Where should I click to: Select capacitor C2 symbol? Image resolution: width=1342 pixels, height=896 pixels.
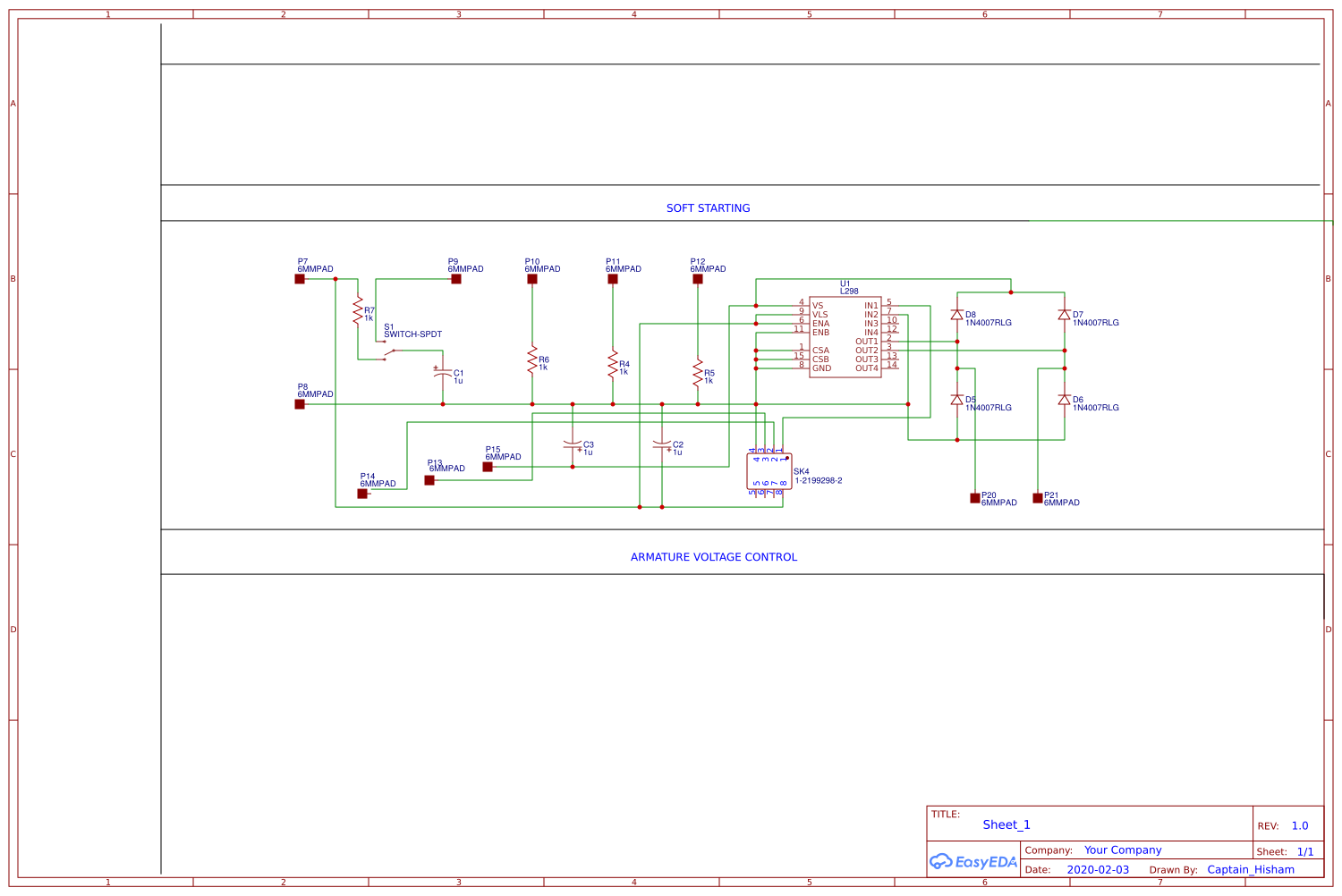pyautogui.click(x=662, y=444)
